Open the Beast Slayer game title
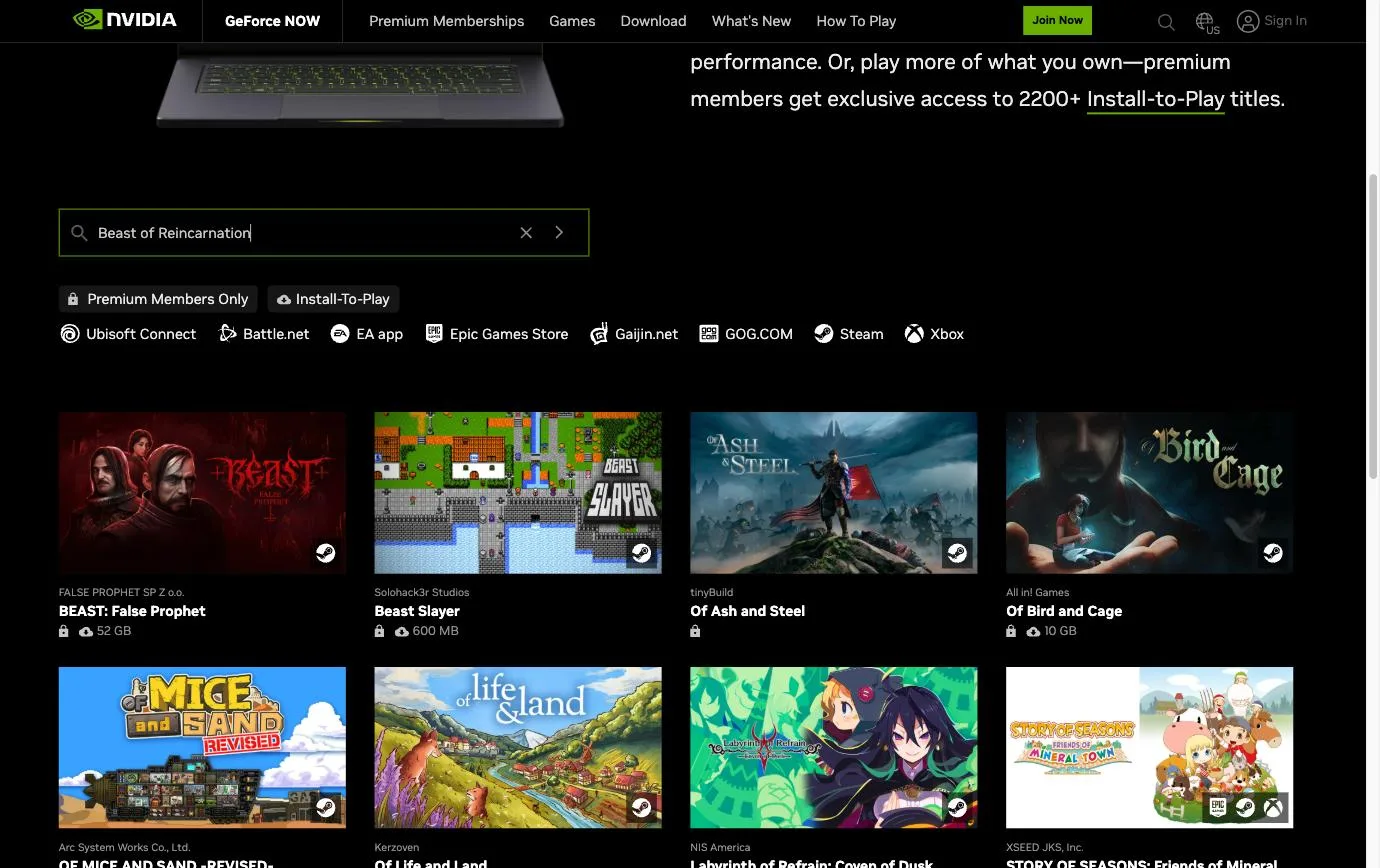 [x=417, y=611]
